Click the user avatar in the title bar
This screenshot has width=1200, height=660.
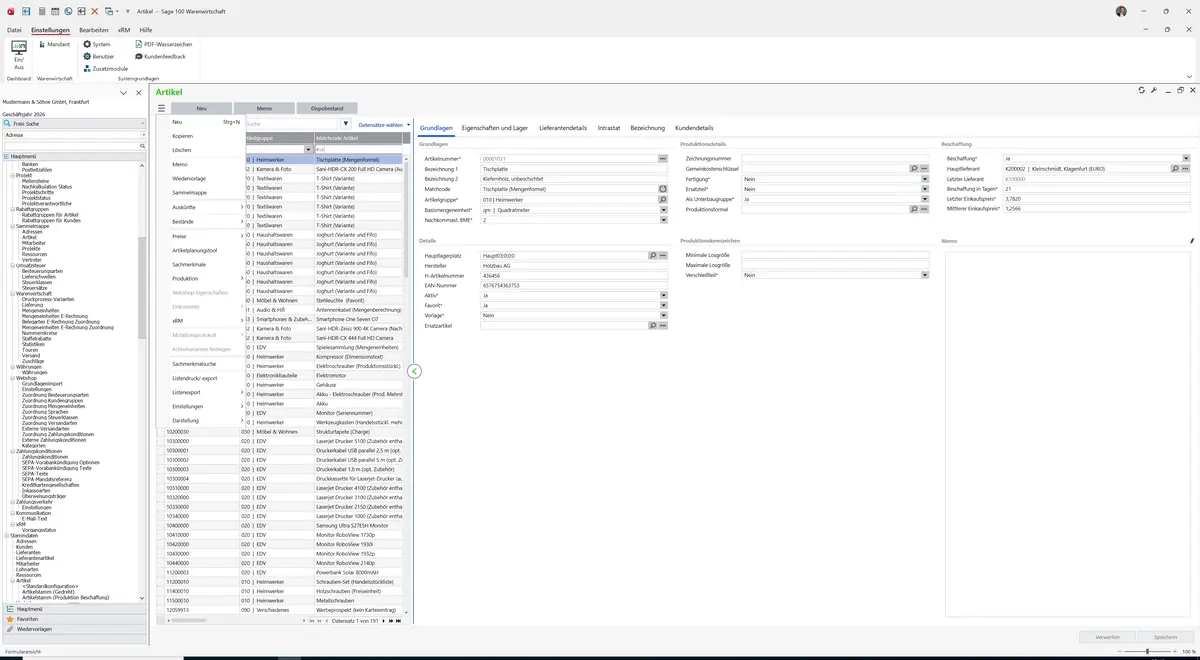(x=1121, y=11)
